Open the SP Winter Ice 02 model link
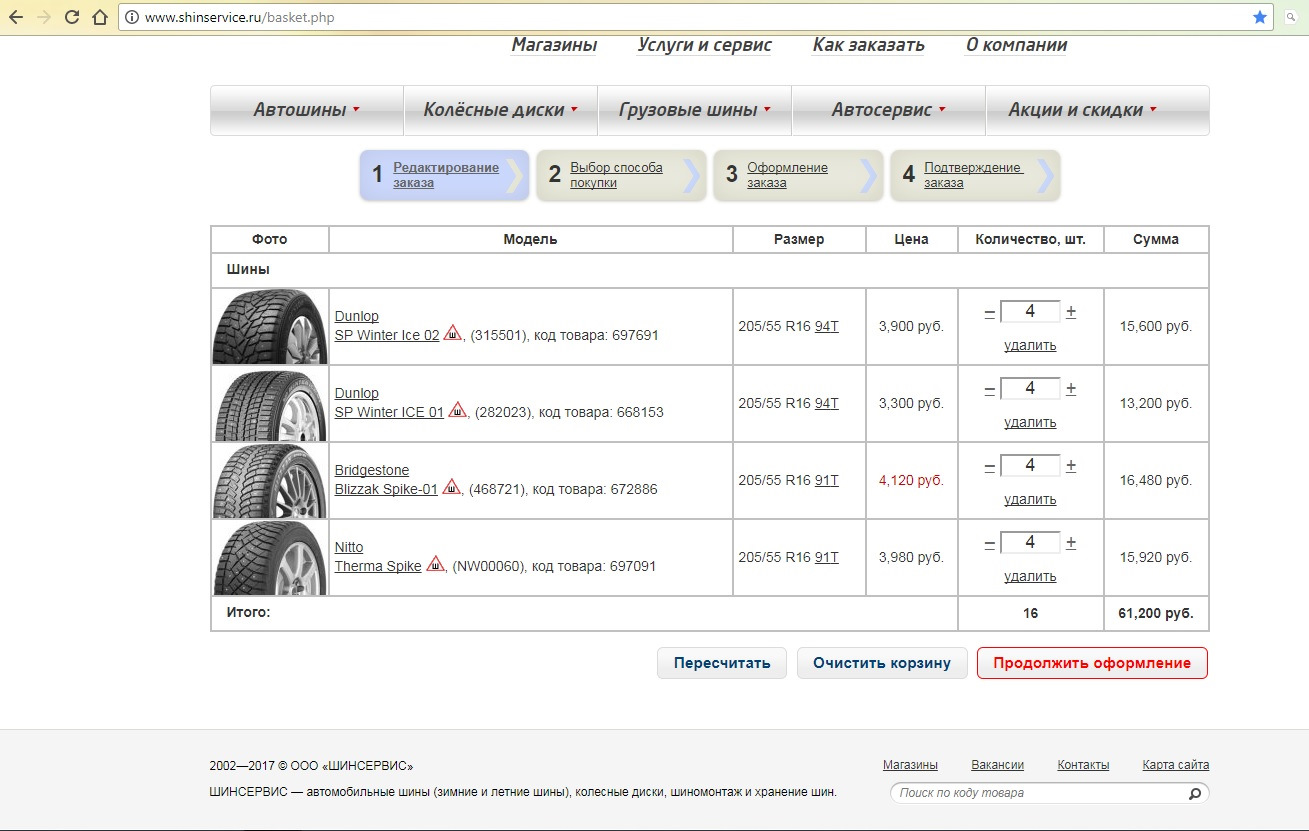The width and height of the screenshot is (1309, 831). tap(387, 335)
